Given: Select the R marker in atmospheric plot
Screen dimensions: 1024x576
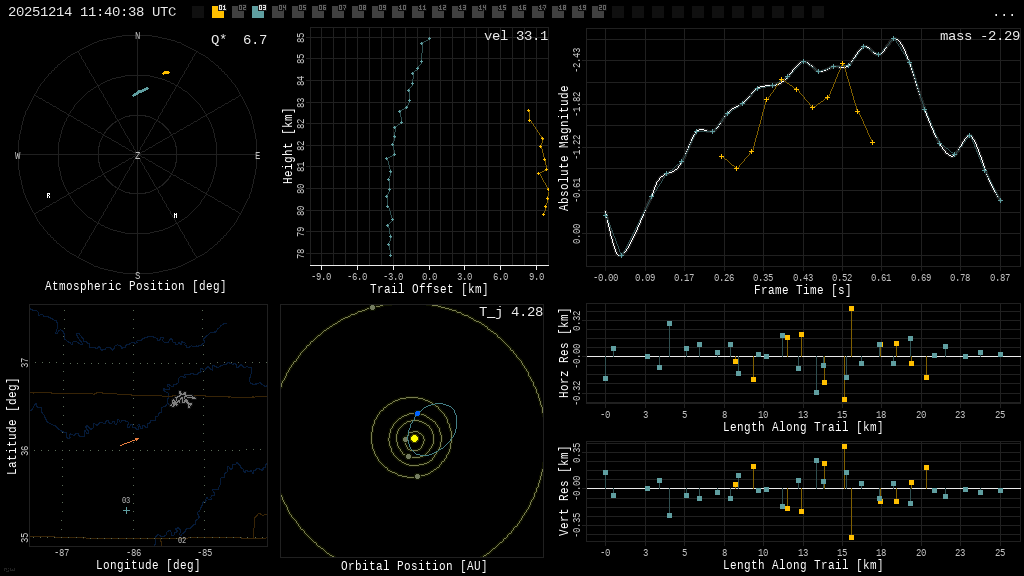Looking at the screenshot, I should [48, 196].
